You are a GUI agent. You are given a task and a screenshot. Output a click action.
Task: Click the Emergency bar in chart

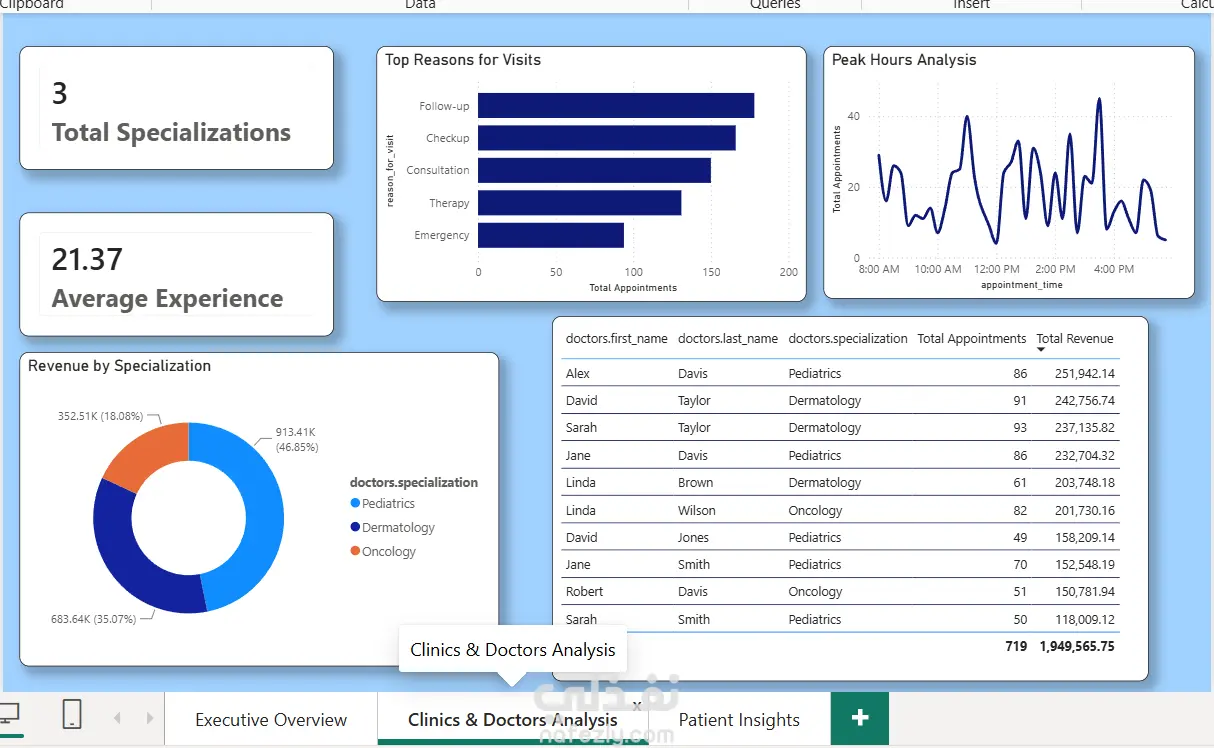click(551, 235)
